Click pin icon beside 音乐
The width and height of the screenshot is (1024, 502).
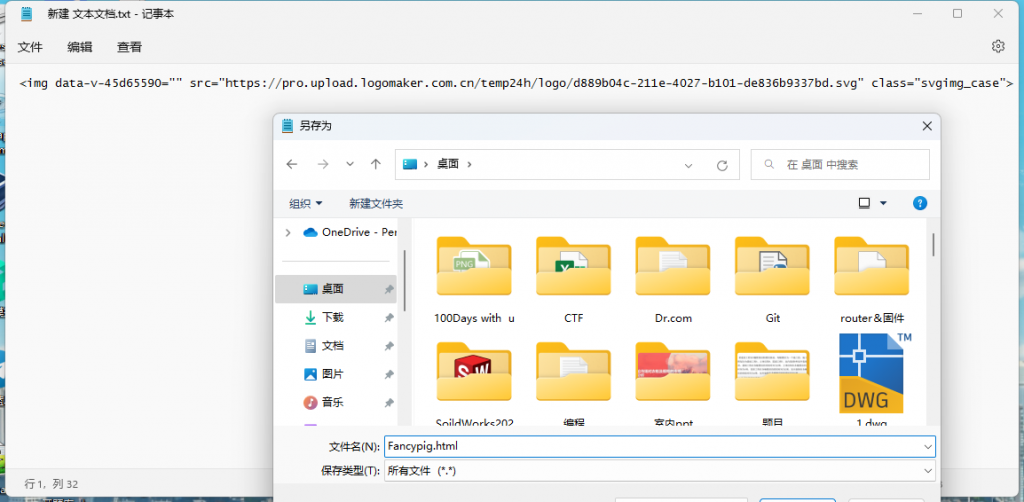(389, 403)
